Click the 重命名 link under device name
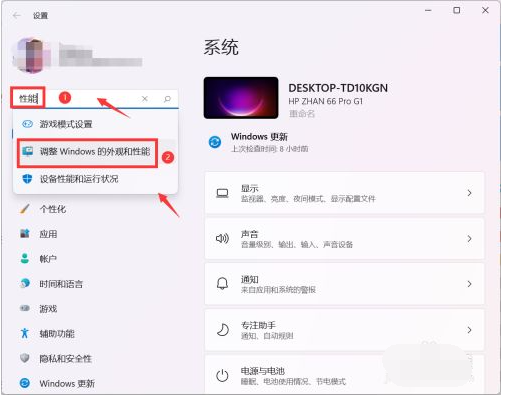 [302, 114]
